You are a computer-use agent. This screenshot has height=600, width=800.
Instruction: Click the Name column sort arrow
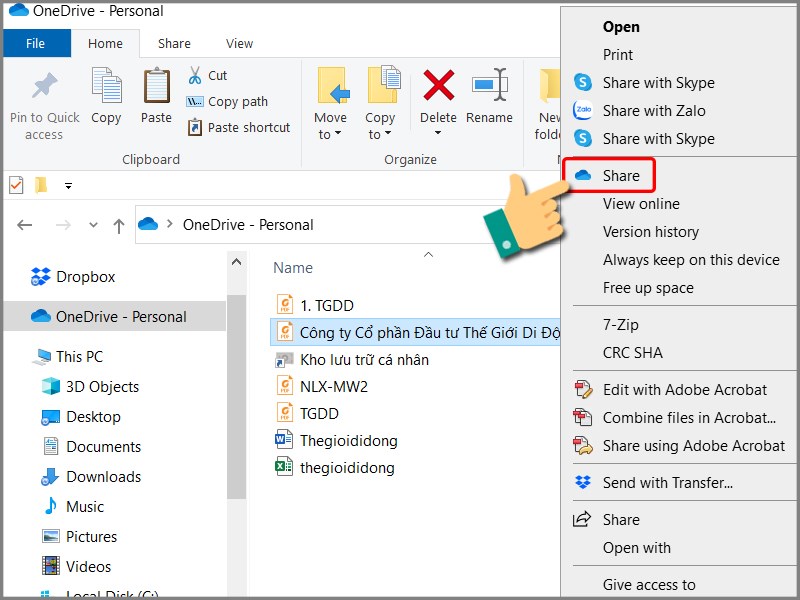429,254
